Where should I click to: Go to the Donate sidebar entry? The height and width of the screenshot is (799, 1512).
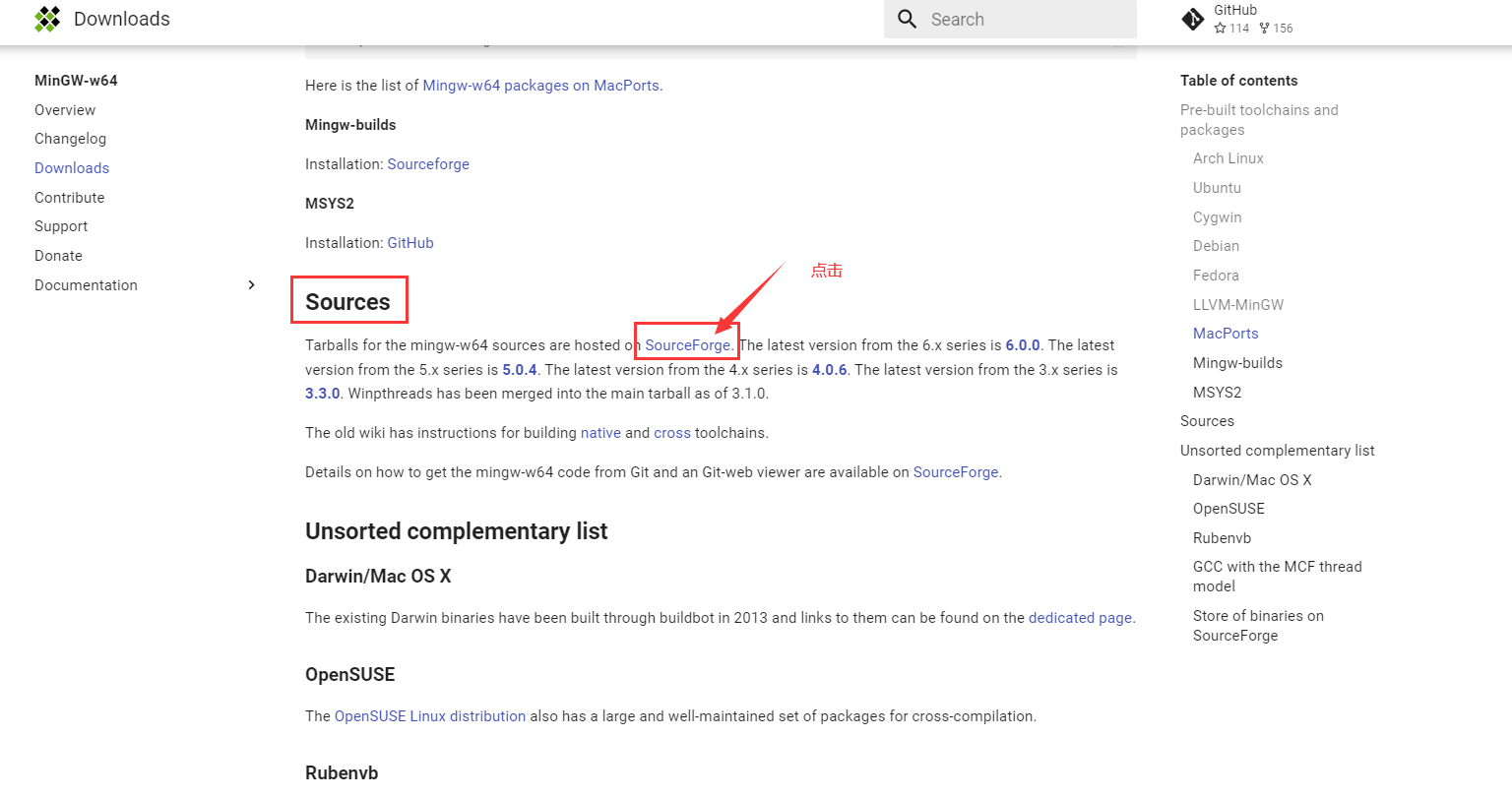[x=58, y=255]
